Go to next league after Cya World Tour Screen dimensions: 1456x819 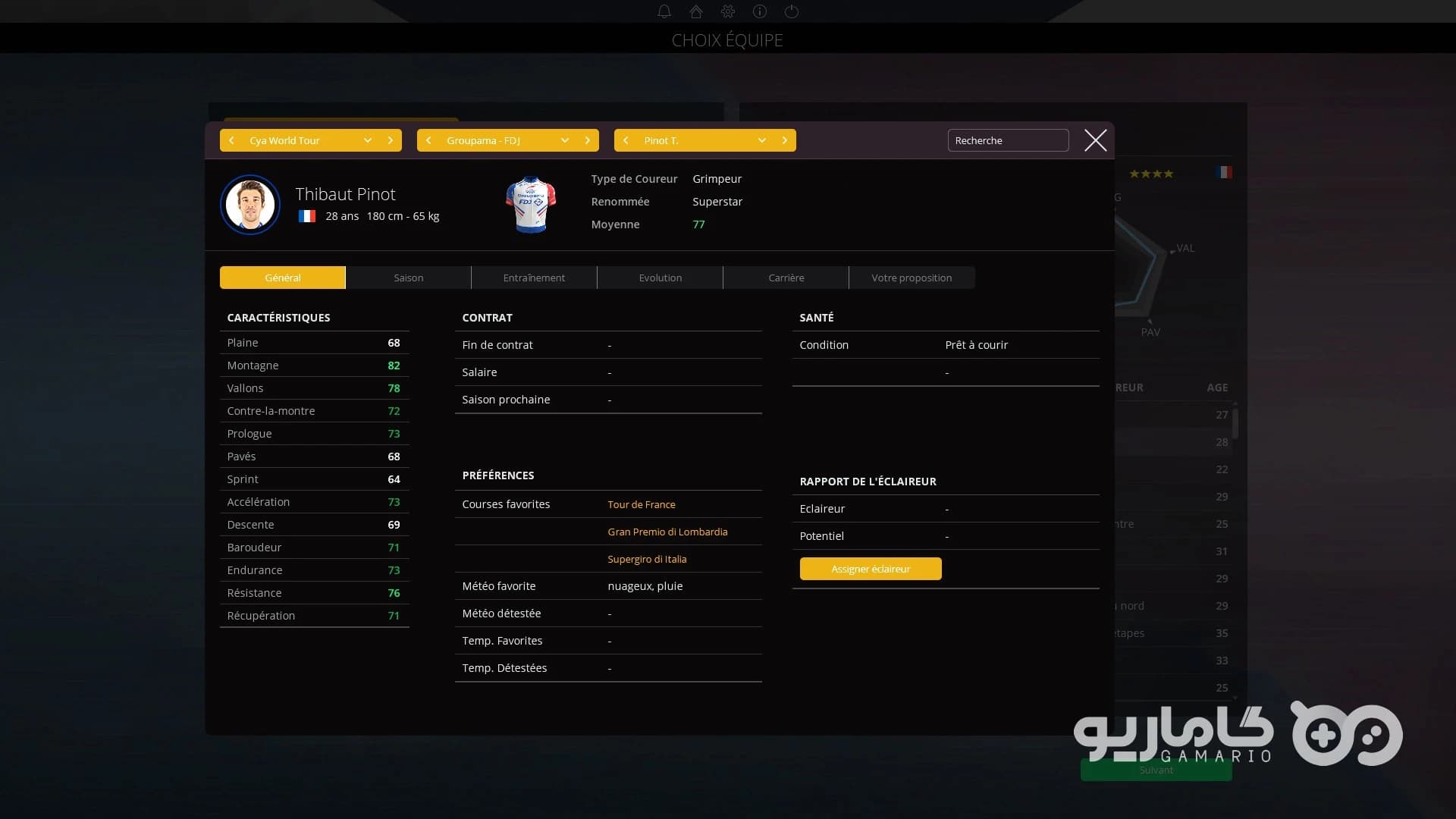click(x=391, y=140)
